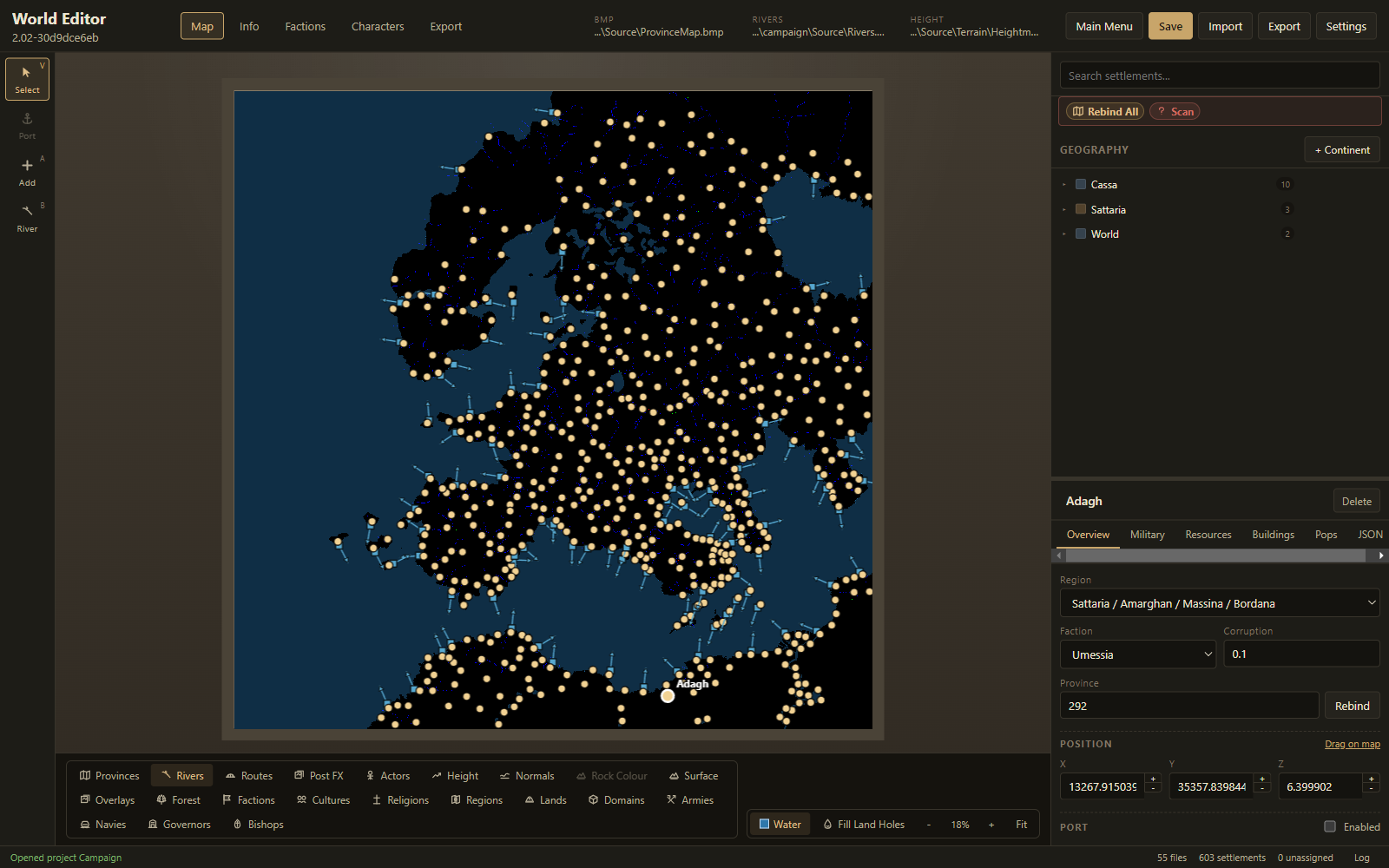Tick the Port Enabled checkbox

[x=1330, y=826]
